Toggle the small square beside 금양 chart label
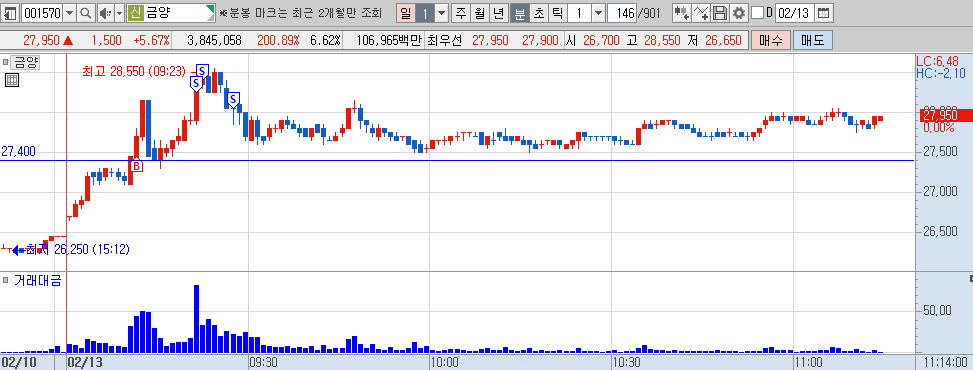 pyautogui.click(x=6, y=62)
